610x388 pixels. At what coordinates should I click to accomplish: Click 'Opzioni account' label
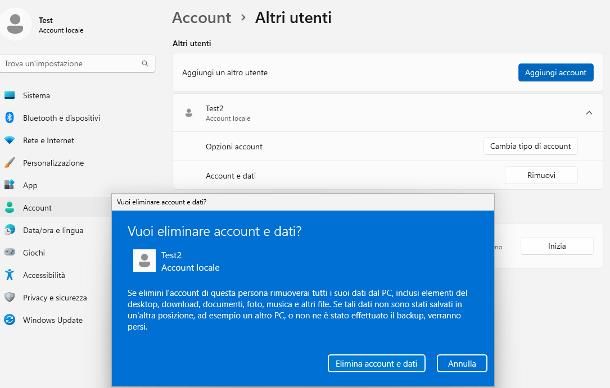[x=234, y=147]
